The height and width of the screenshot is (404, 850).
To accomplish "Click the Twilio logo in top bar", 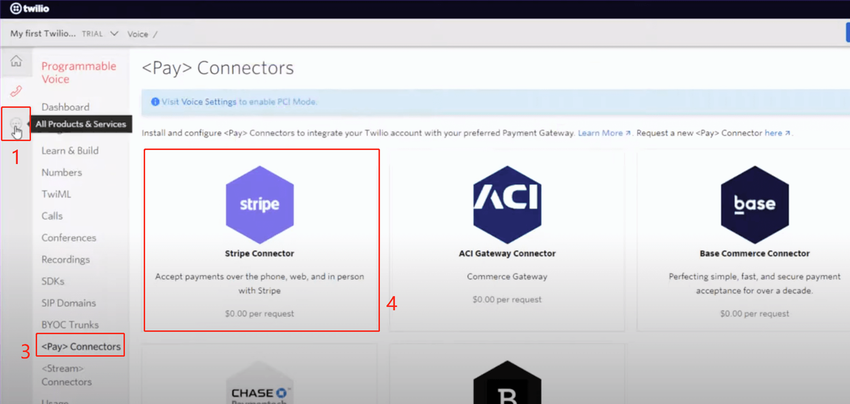I will tap(31, 9).
